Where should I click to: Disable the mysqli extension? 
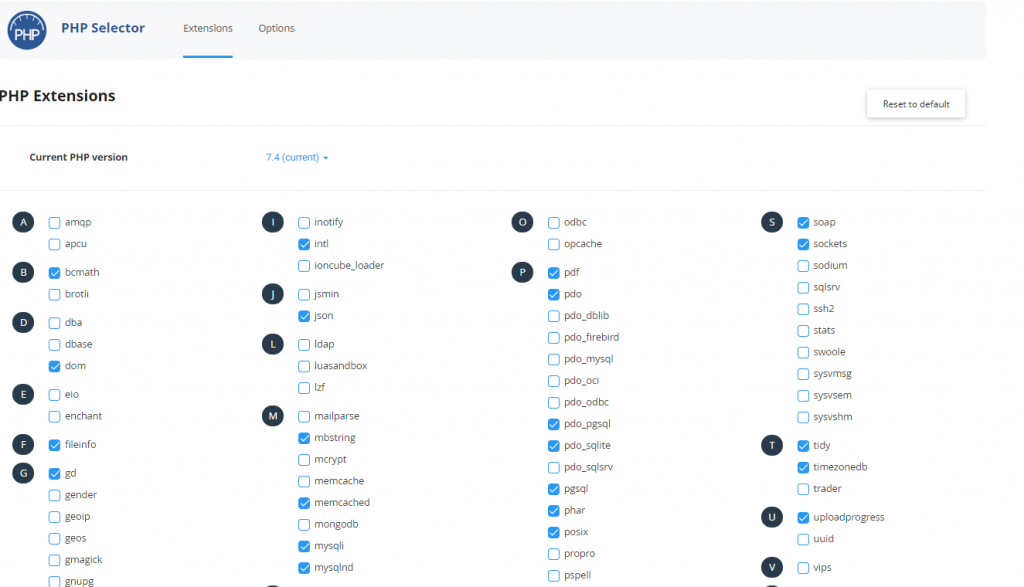[x=303, y=545]
